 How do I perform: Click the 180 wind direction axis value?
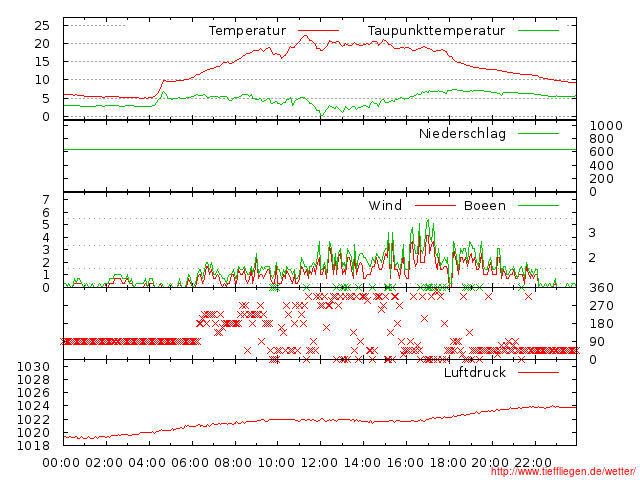tap(601, 324)
